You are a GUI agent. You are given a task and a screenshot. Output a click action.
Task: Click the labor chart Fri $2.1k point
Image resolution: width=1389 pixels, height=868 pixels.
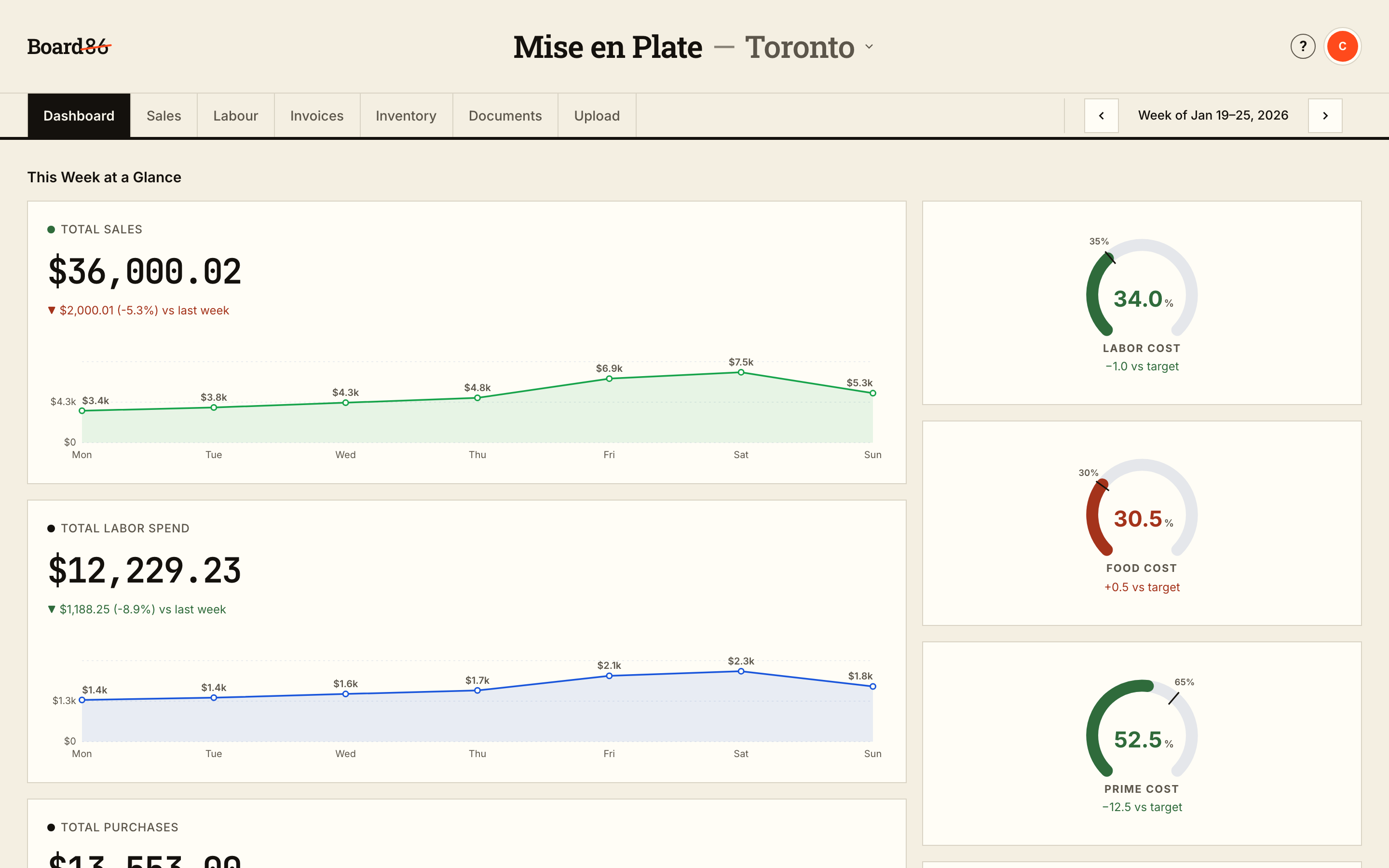tap(609, 676)
